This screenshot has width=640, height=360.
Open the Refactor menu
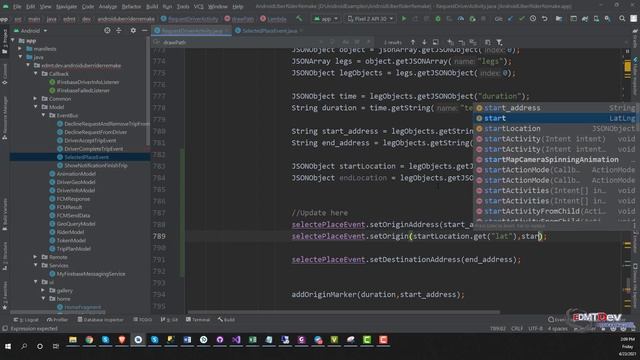(131, 7)
